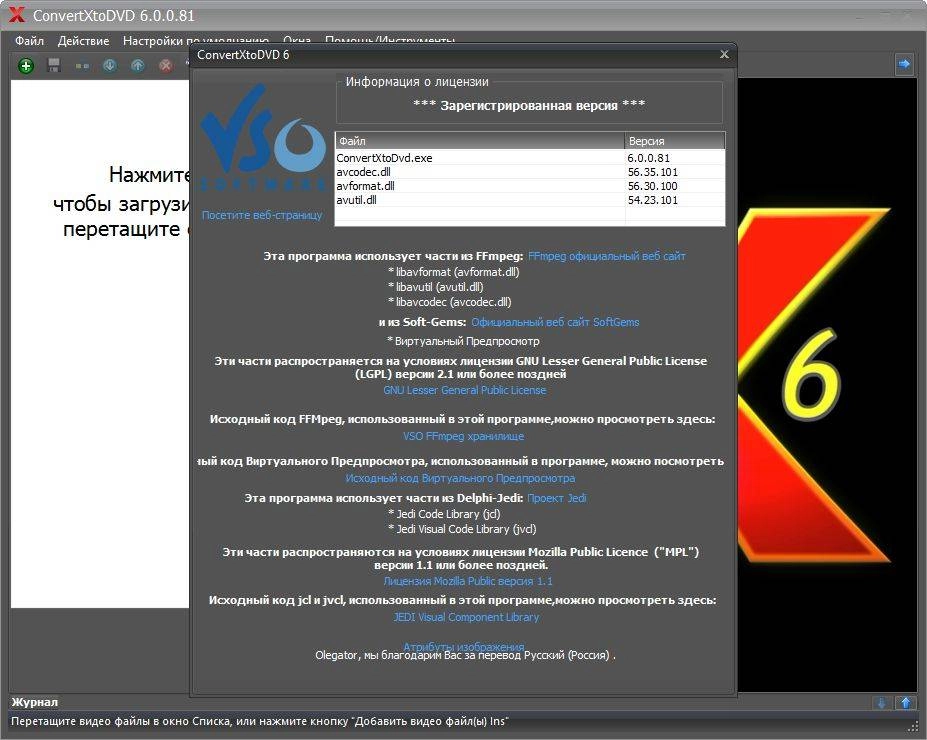Click the Зарегистрированная версия license text
The width and height of the screenshot is (927, 740).
(x=529, y=105)
